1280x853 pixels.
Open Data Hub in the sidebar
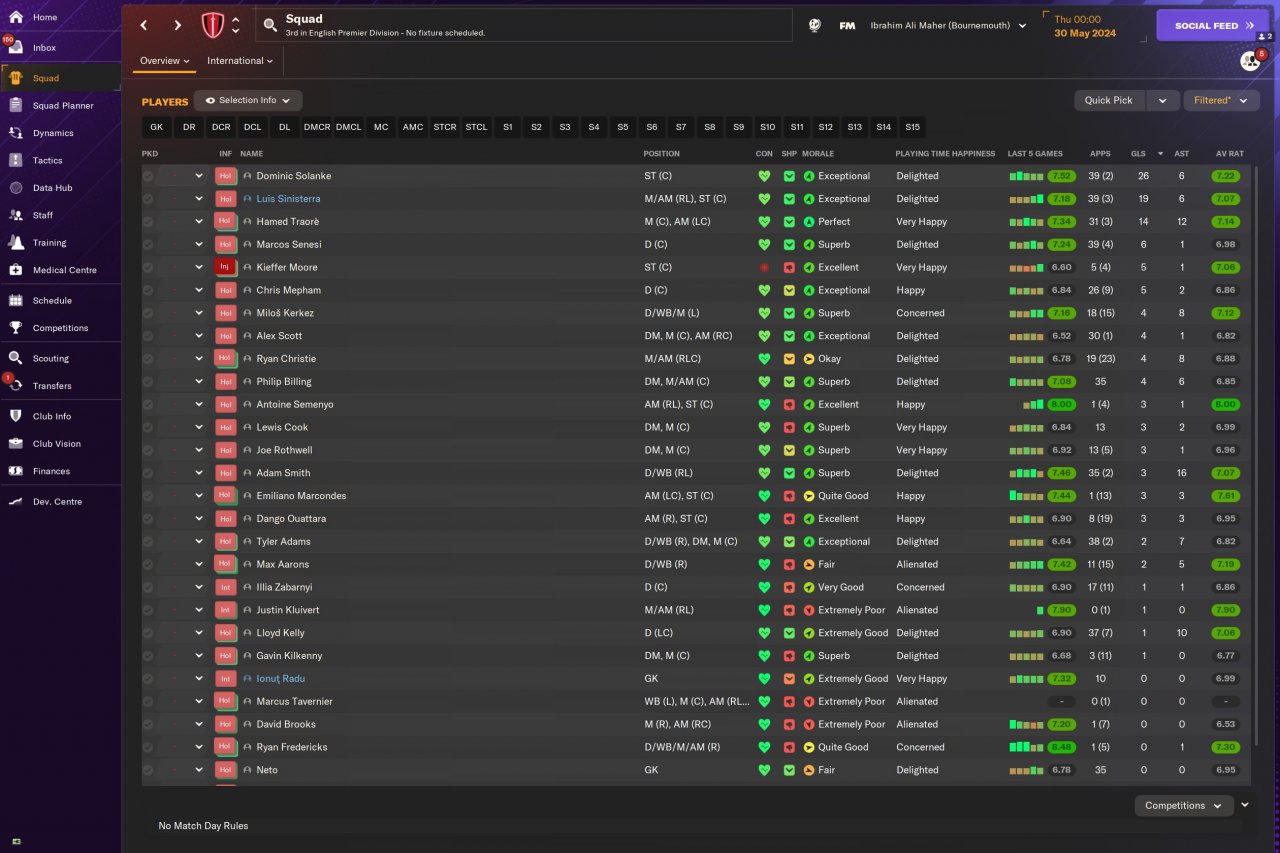point(60,188)
